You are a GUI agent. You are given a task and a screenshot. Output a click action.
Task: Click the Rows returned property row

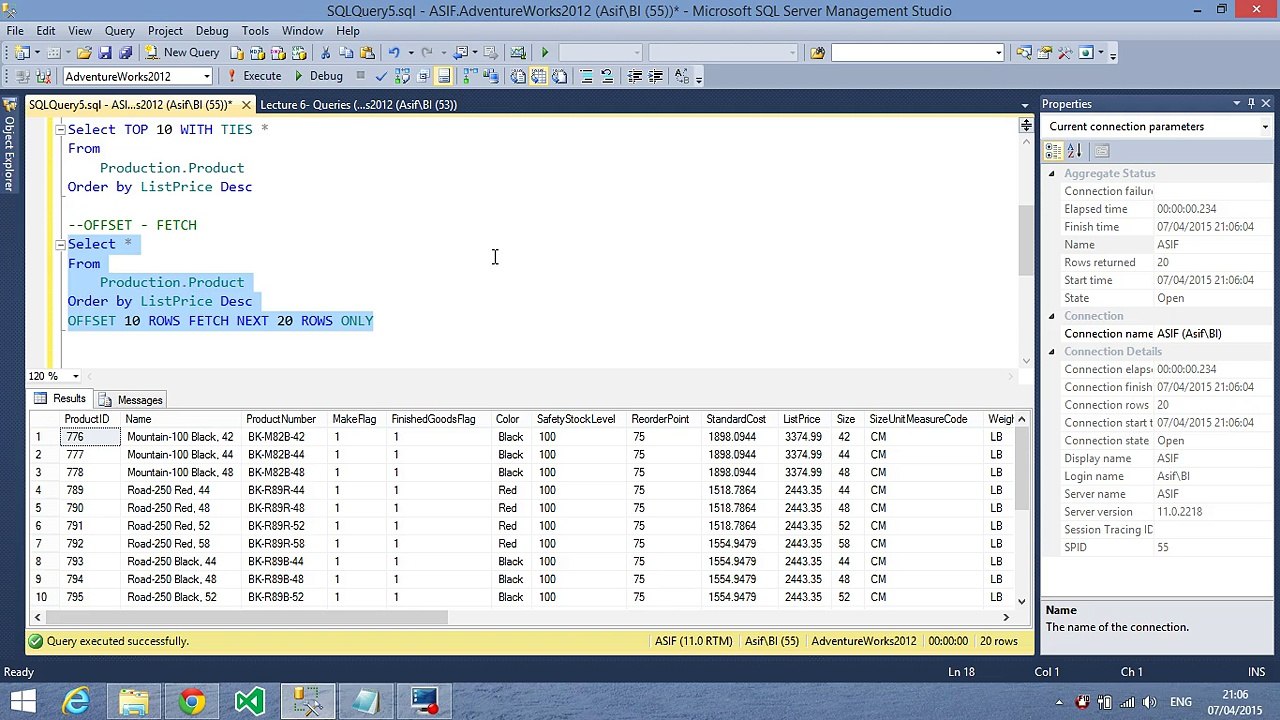(1158, 263)
